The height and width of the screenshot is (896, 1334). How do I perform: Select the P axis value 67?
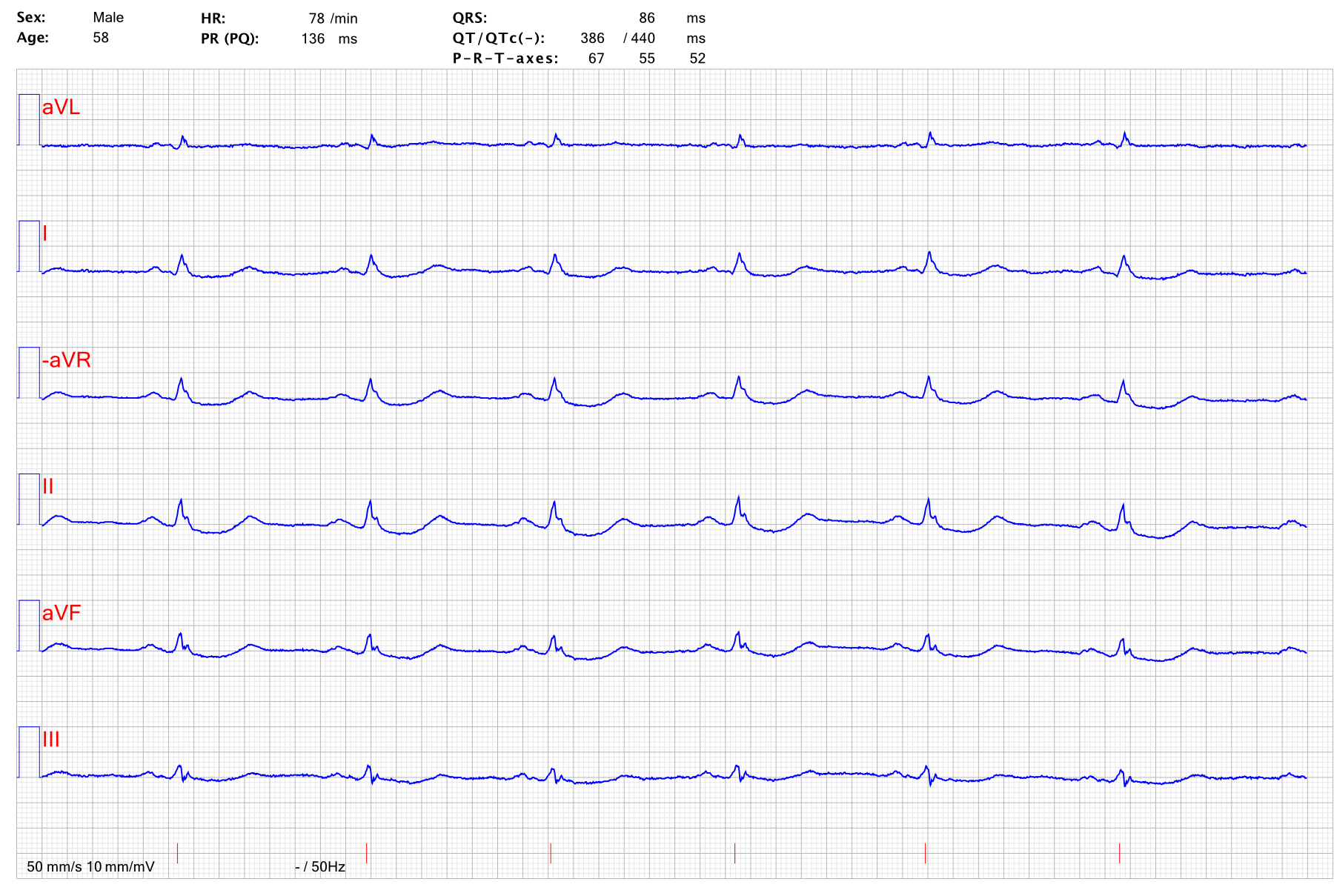(x=597, y=59)
